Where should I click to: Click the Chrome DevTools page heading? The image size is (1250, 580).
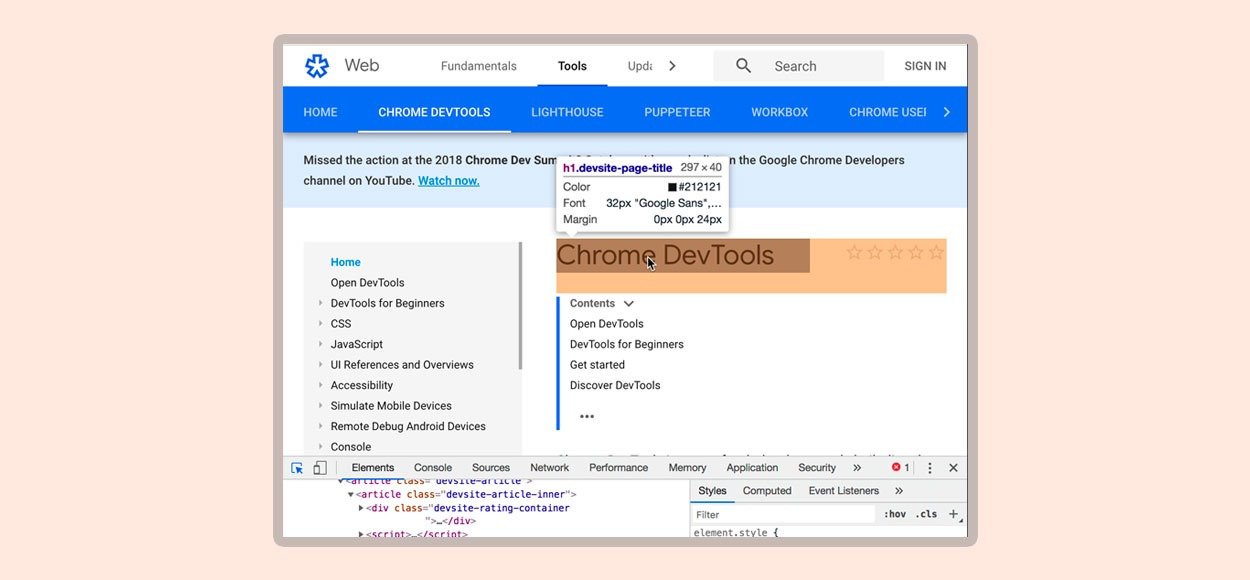coord(665,255)
